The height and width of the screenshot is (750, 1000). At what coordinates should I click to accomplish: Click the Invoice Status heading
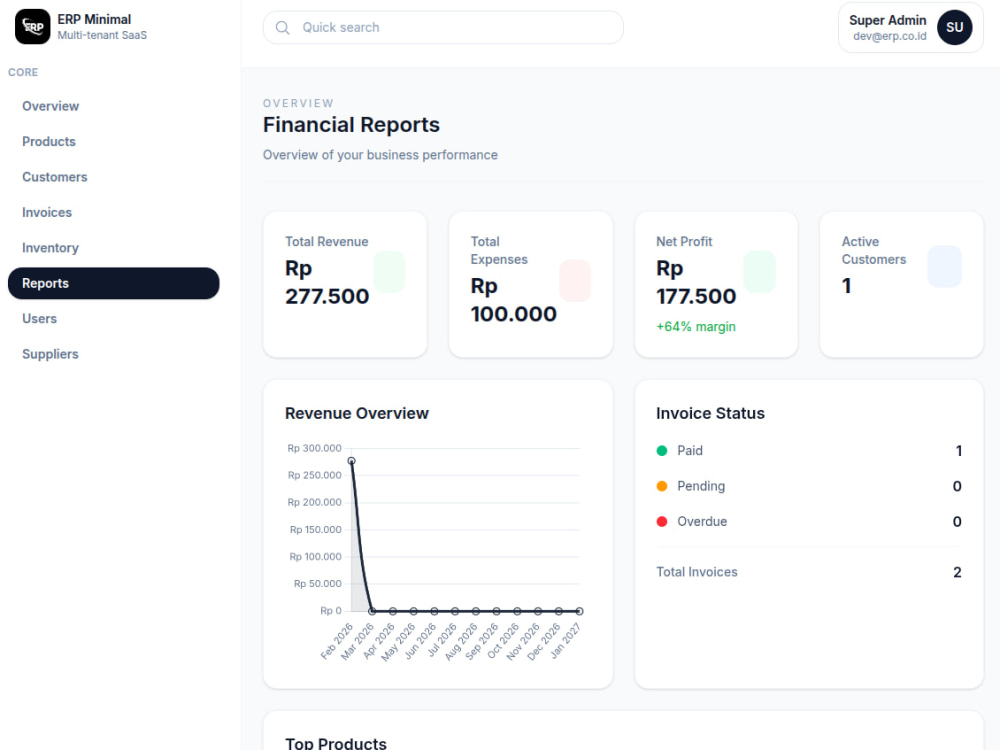point(710,413)
